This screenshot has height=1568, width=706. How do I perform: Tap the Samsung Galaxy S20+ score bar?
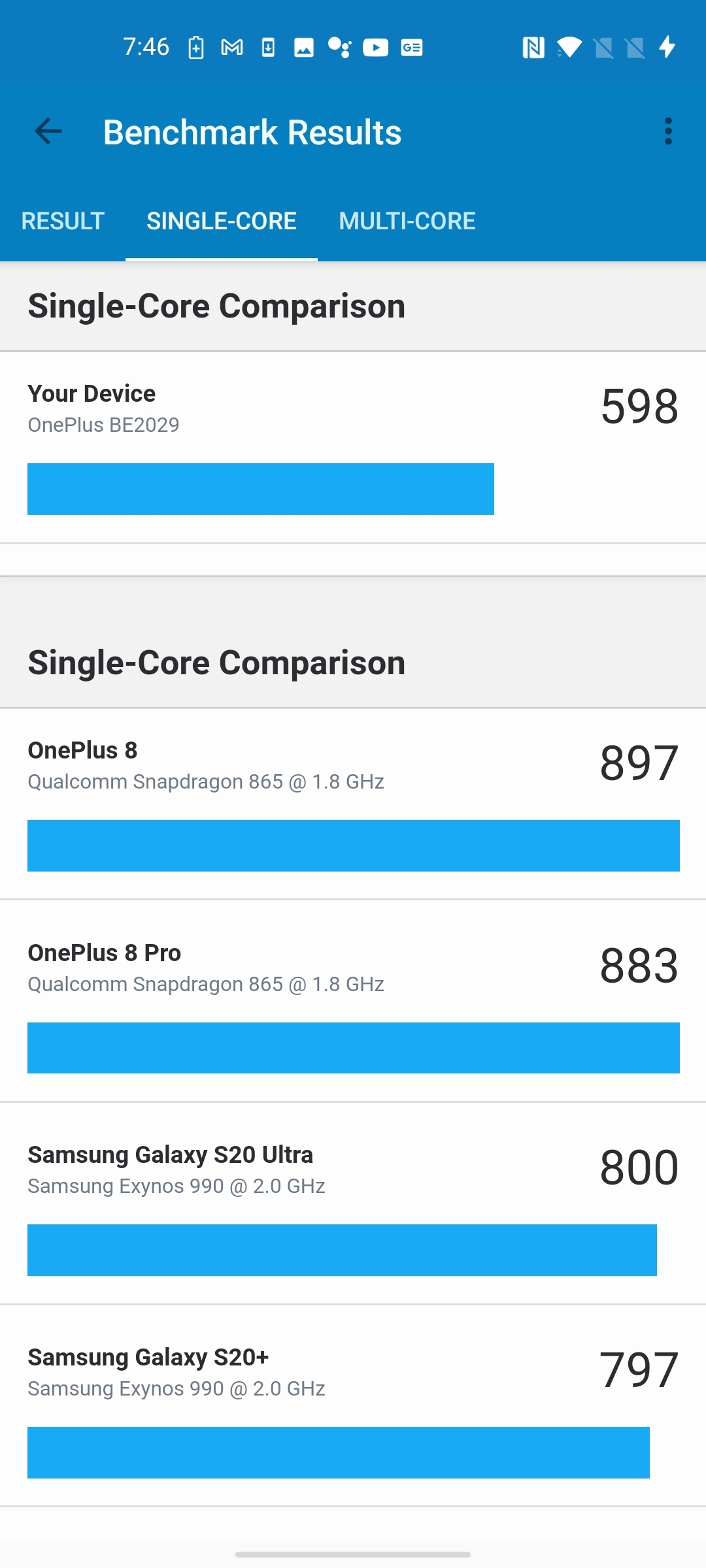click(x=338, y=1452)
